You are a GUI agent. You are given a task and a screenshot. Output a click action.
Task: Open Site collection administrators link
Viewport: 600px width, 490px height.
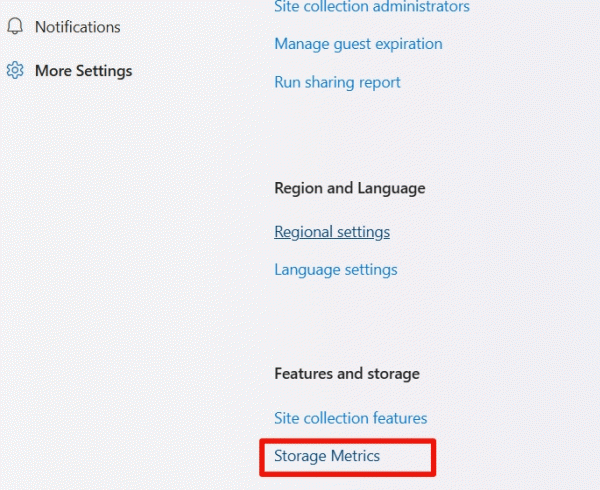click(371, 7)
